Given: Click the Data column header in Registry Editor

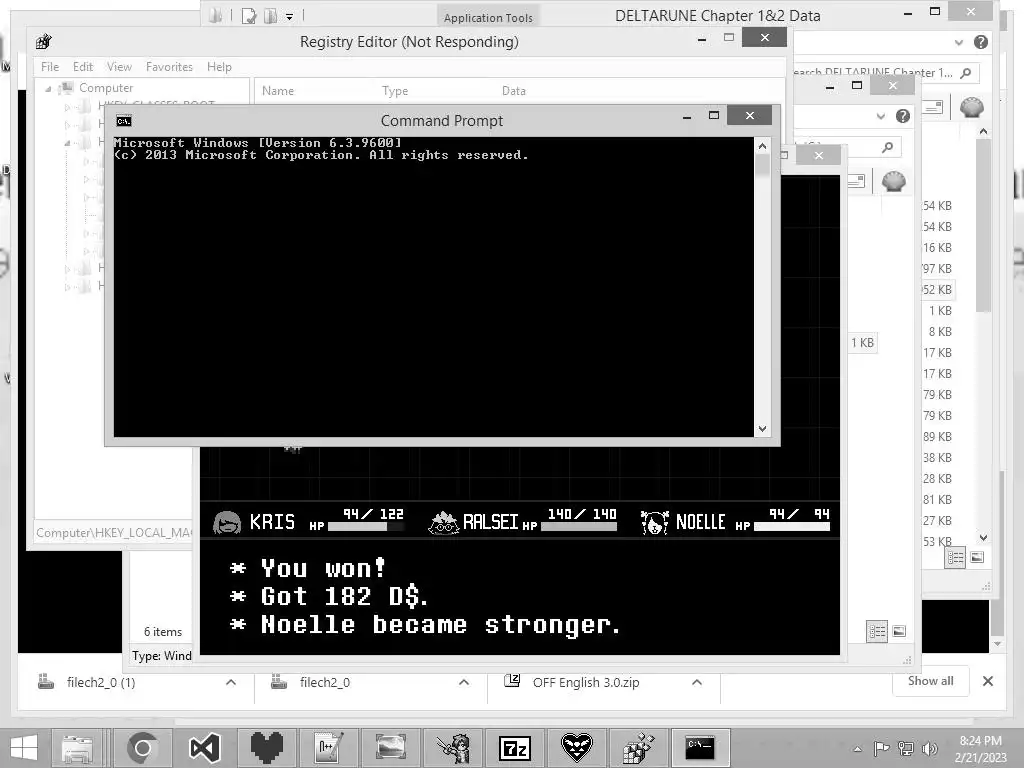Looking at the screenshot, I should [513, 91].
